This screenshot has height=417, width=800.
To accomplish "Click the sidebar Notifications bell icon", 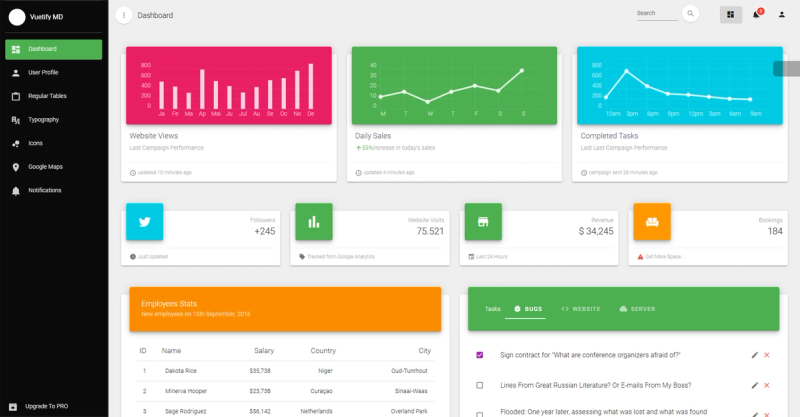I will pyautogui.click(x=16, y=191).
